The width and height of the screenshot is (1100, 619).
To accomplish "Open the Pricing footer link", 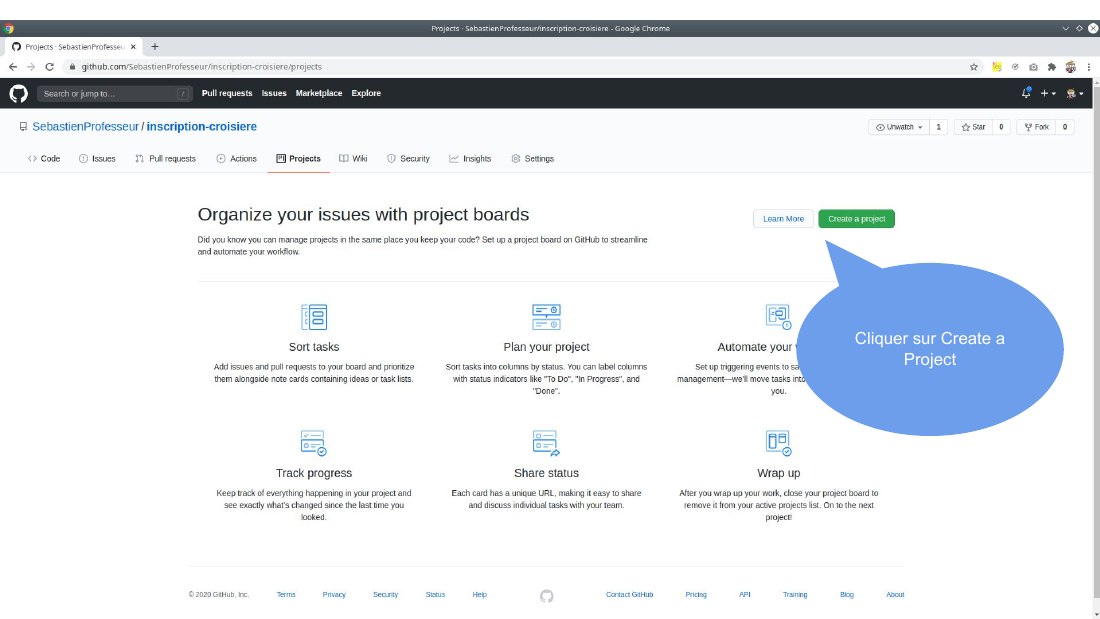I will click(696, 594).
